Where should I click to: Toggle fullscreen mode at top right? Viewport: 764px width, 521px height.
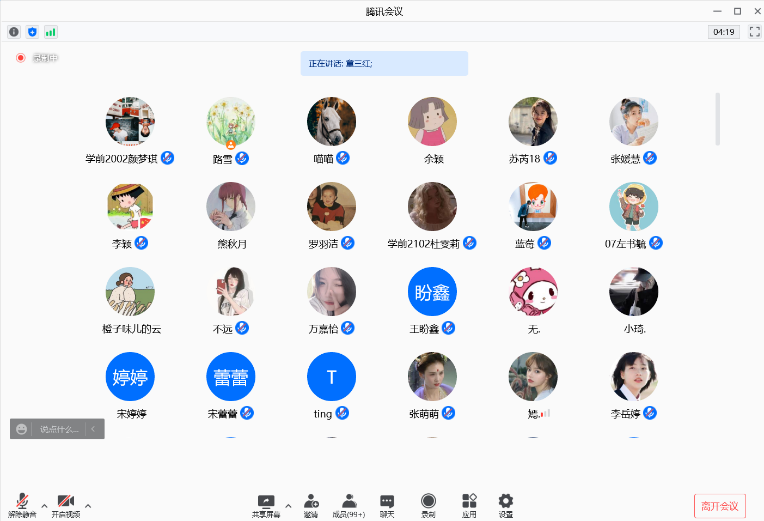(x=754, y=32)
